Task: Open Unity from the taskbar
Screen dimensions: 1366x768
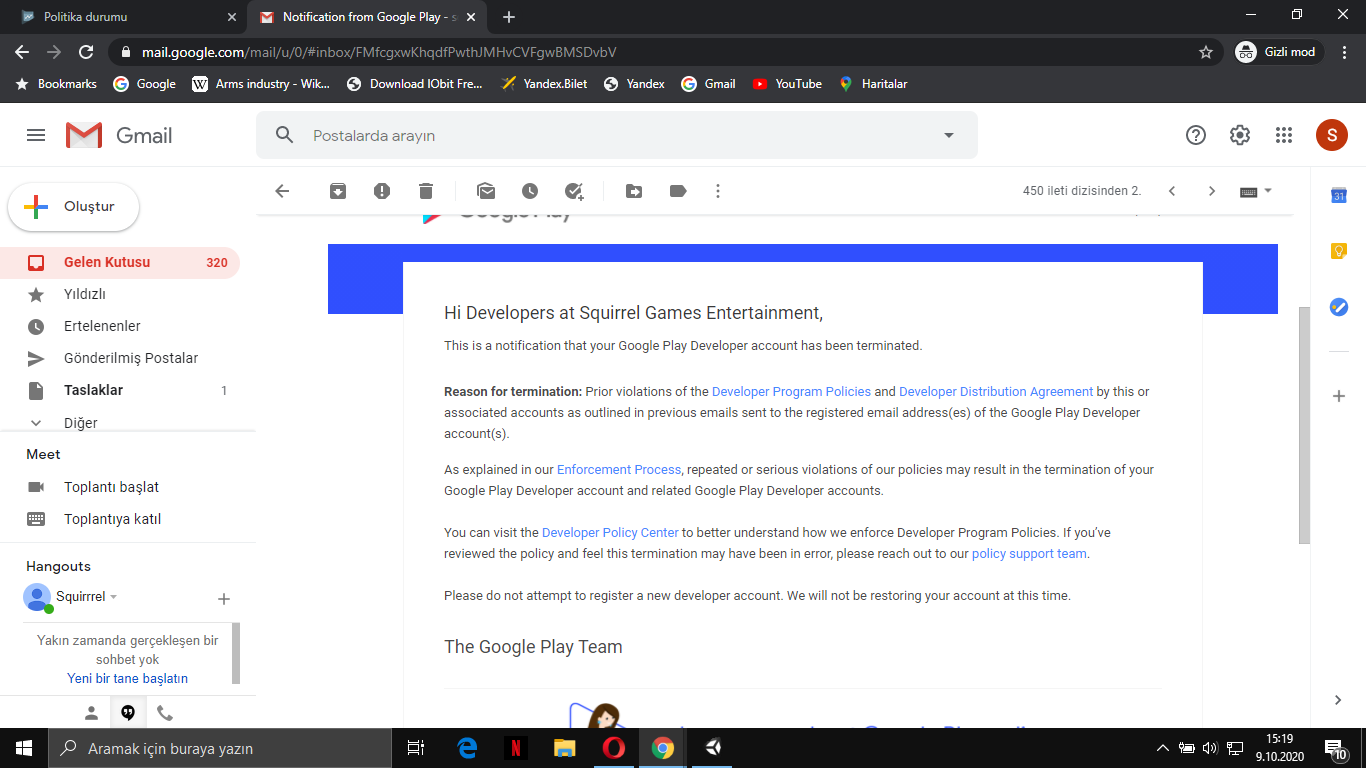Action: pyautogui.click(x=713, y=748)
